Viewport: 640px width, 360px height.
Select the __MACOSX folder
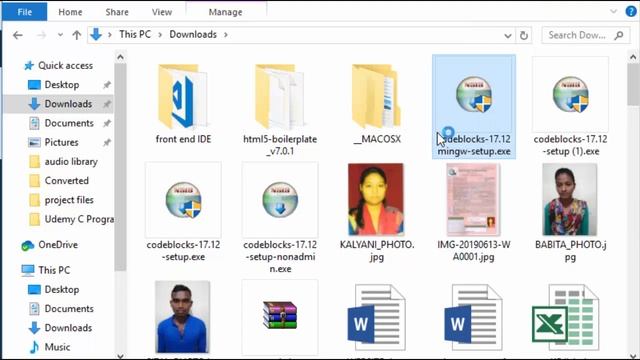pos(376,104)
